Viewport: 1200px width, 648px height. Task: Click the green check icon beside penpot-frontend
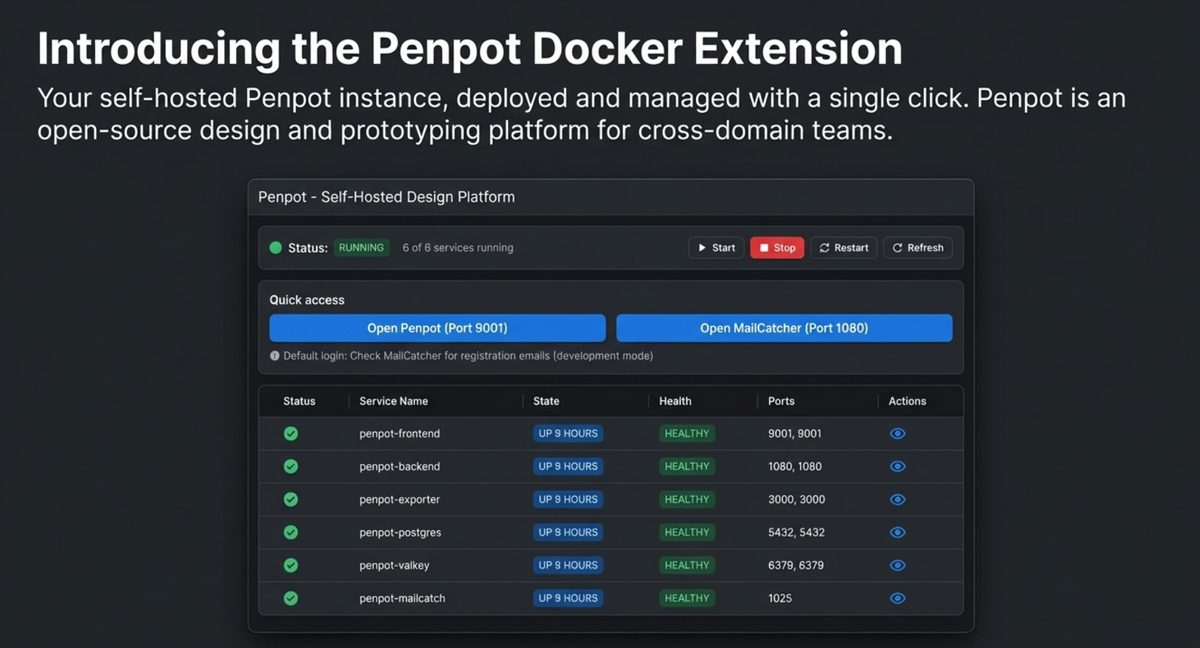click(291, 433)
